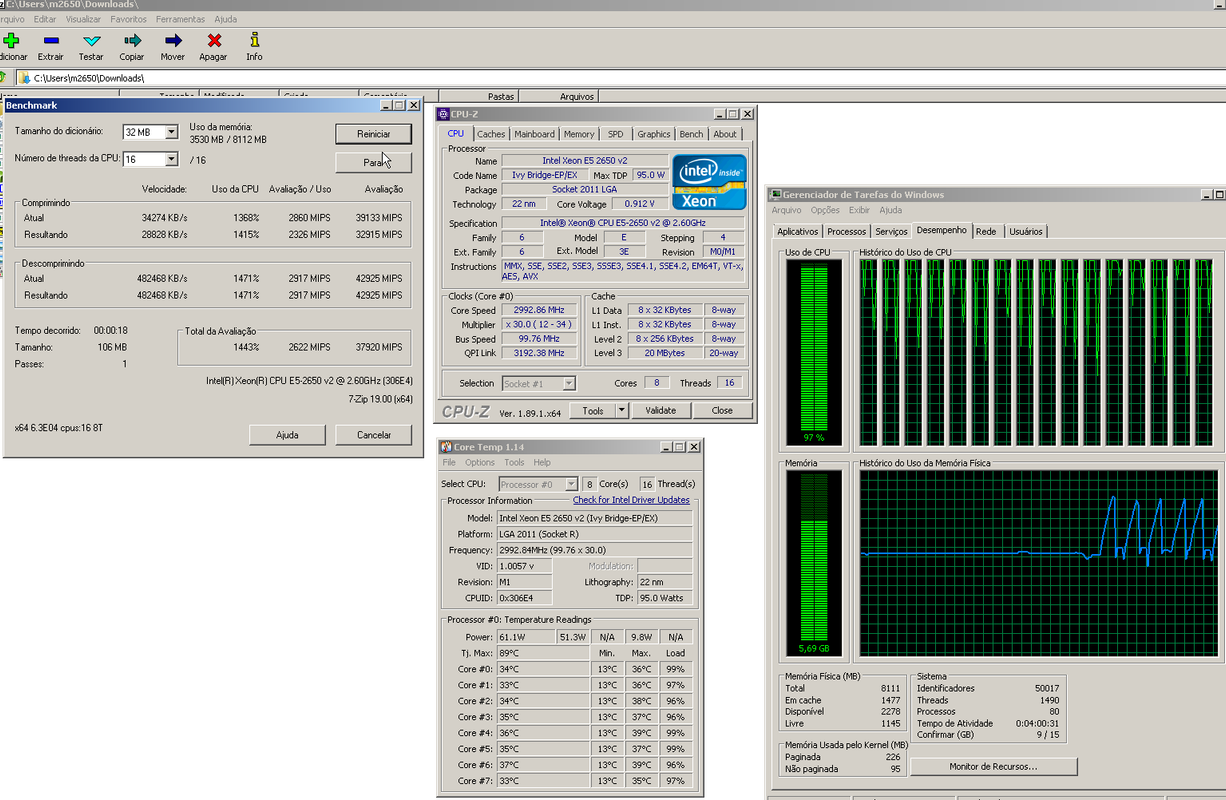Click the Monitor de Recursos button
The image size is (1226, 800).
(993, 767)
